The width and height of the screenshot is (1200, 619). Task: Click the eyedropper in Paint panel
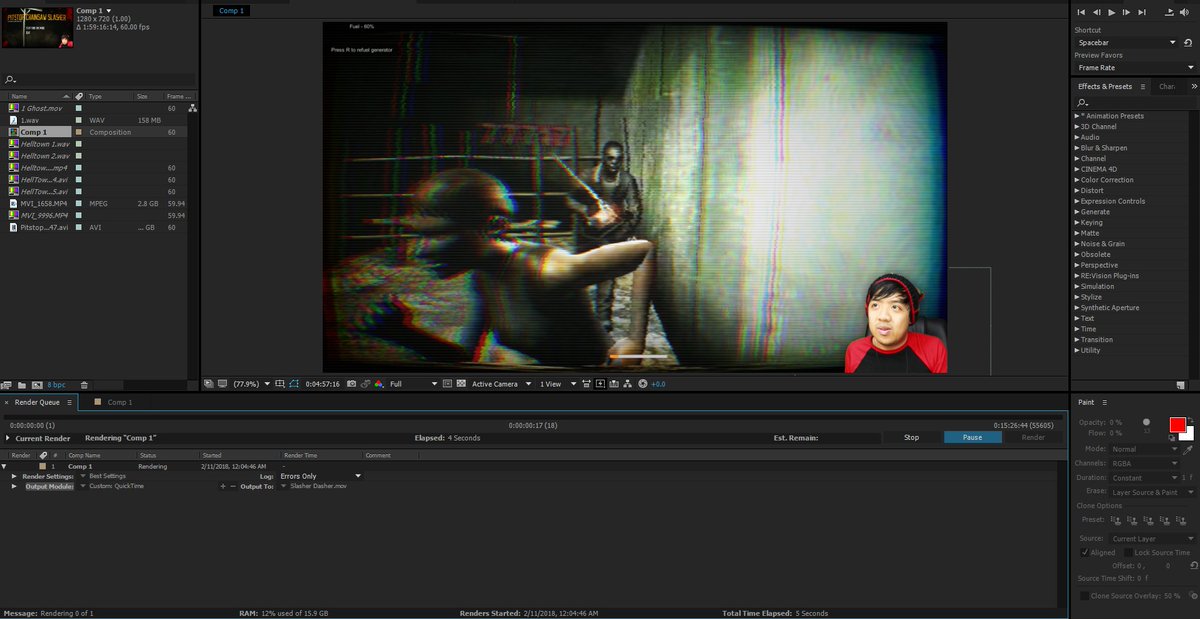[1188, 450]
